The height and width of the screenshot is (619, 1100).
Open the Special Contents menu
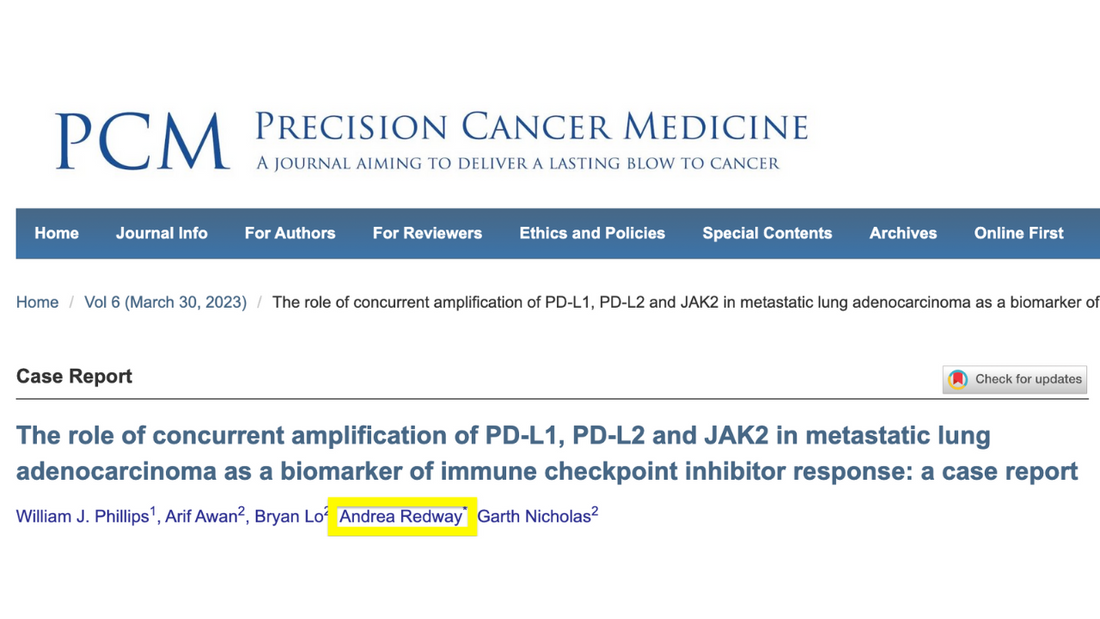point(767,233)
